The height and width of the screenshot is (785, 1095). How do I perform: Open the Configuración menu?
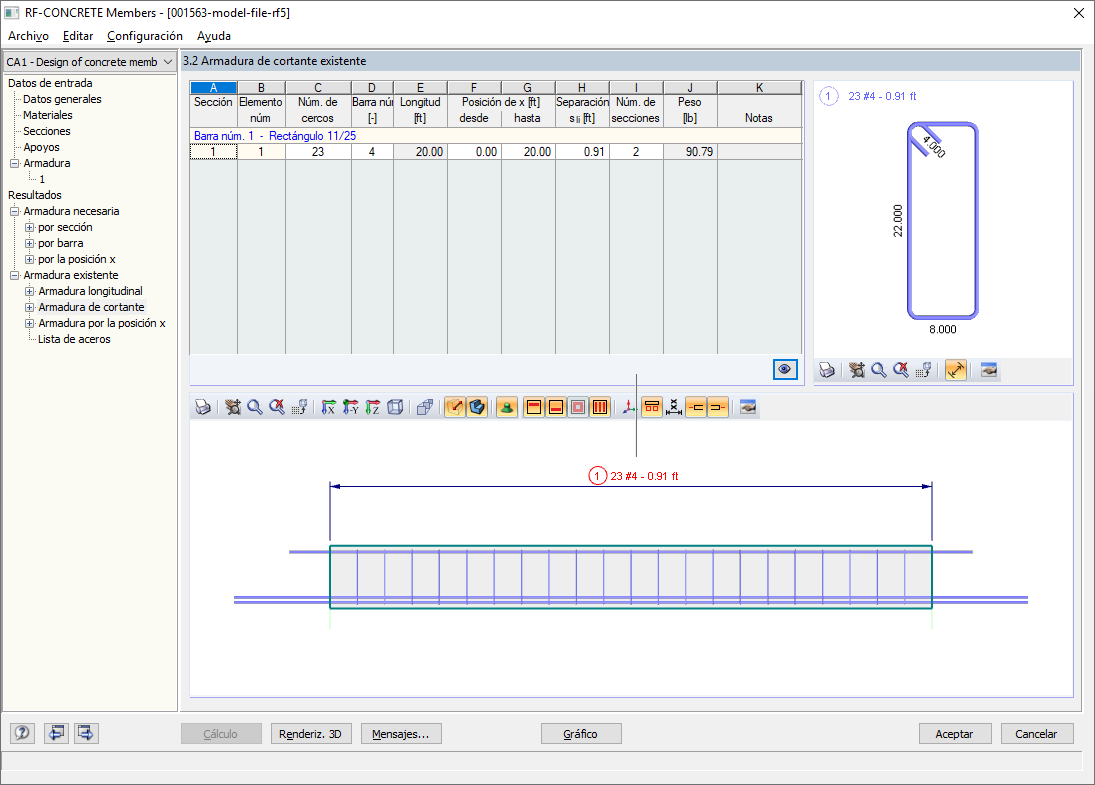pyautogui.click(x=145, y=35)
